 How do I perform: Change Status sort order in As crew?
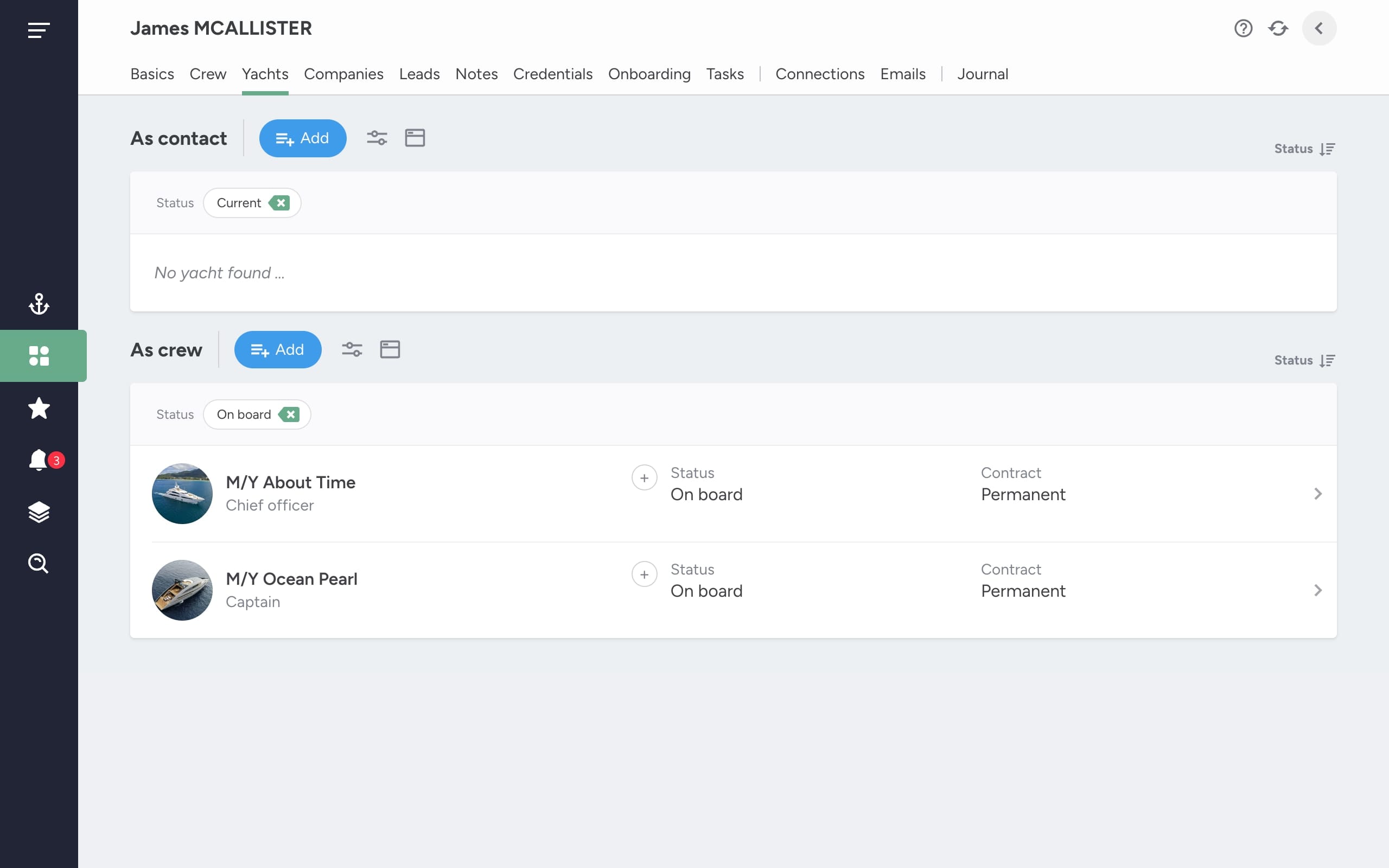click(x=1304, y=361)
